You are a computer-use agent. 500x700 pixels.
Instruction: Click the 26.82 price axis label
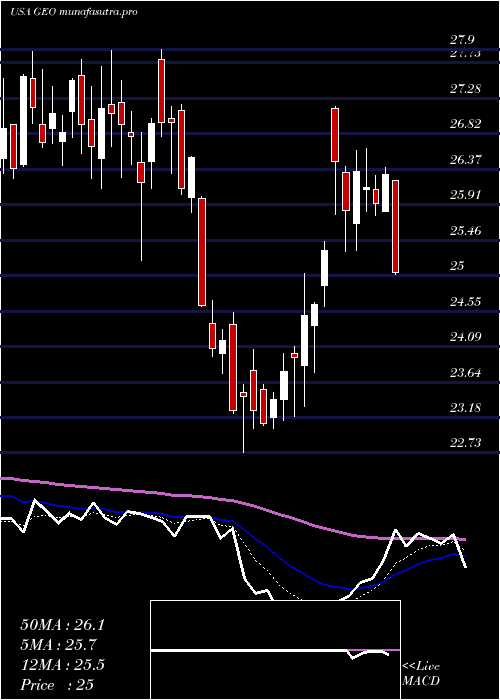click(x=465, y=124)
